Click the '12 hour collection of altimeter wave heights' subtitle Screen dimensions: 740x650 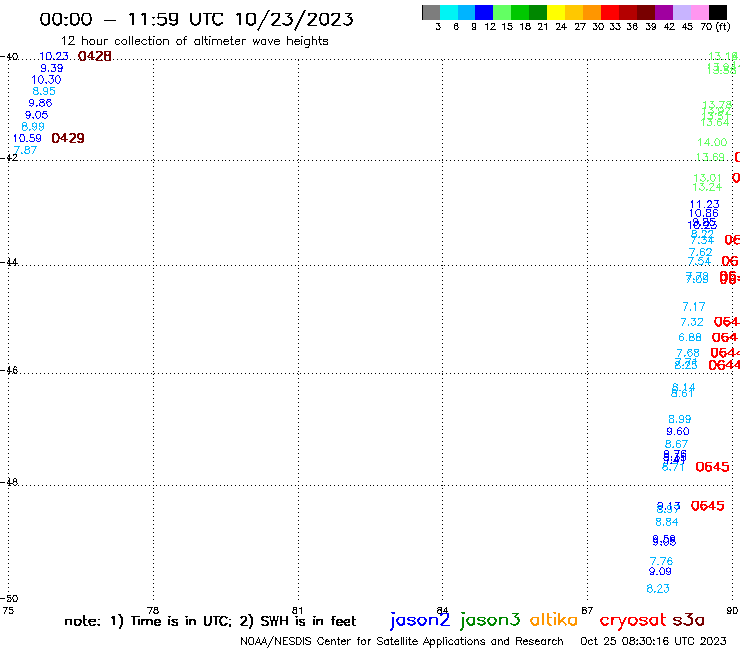click(194, 41)
